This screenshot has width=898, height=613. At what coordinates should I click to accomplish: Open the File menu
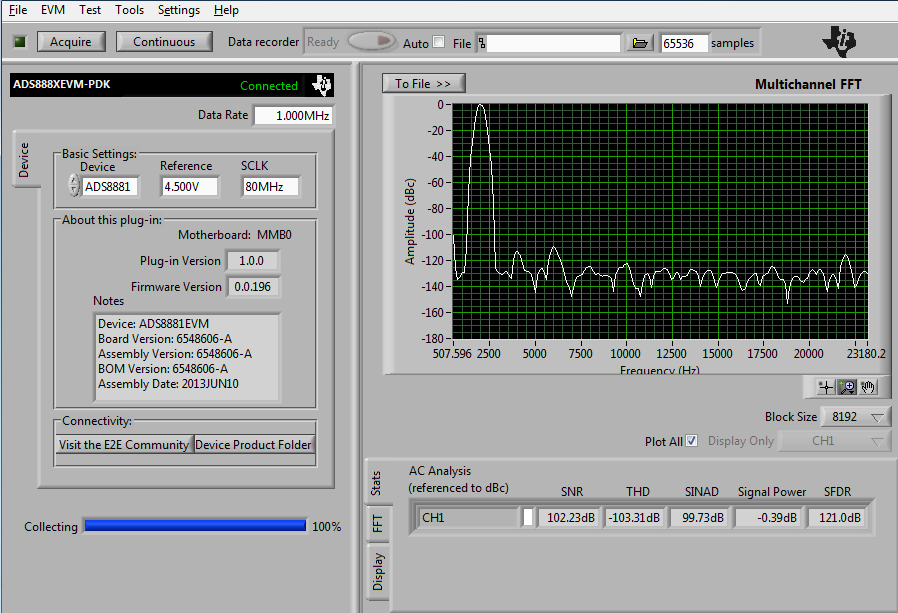coord(18,10)
